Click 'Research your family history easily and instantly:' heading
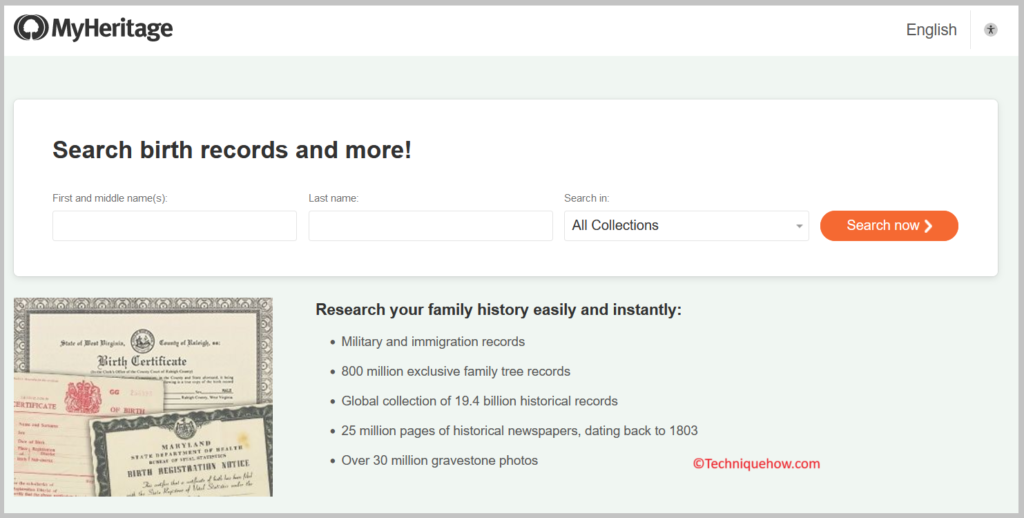Image resolution: width=1024 pixels, height=518 pixels. pyautogui.click(x=498, y=310)
